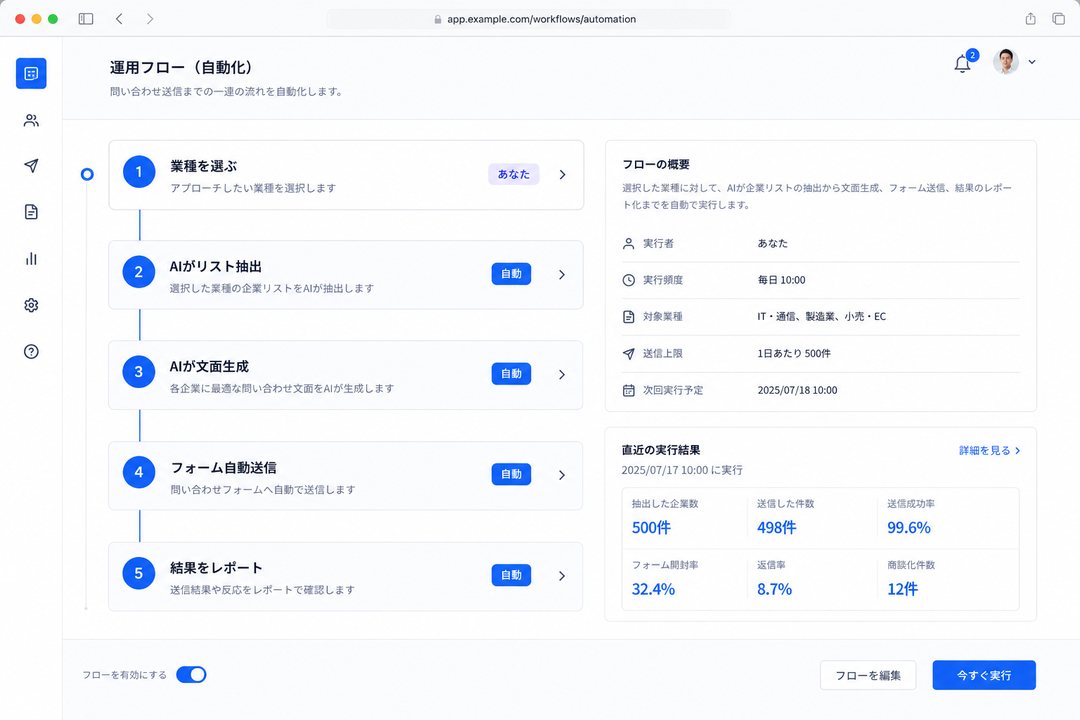Expand the 結果をレポート step chevron
Screen dimensions: 1080x720
click(562, 575)
